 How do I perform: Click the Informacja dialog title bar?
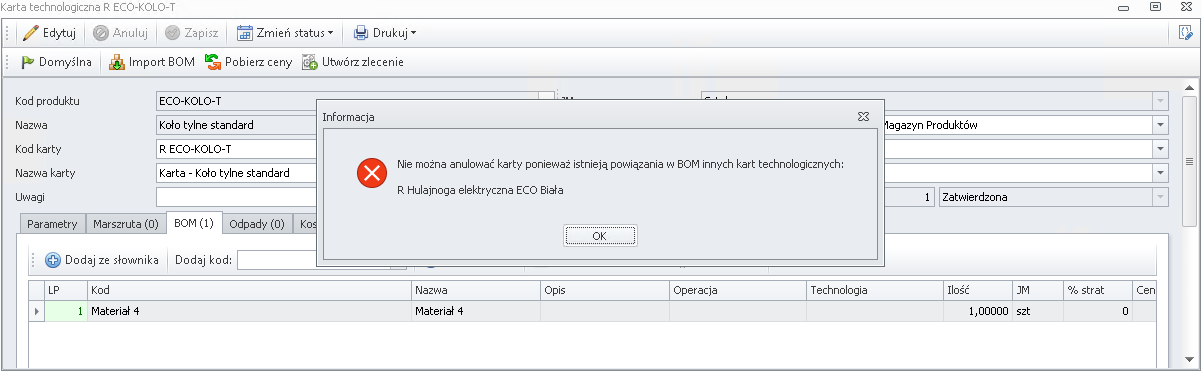(x=600, y=116)
